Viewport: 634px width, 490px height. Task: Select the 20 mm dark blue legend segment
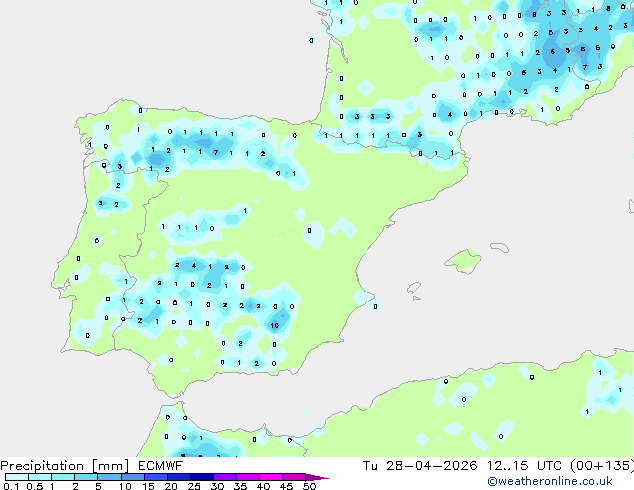click(x=178, y=477)
